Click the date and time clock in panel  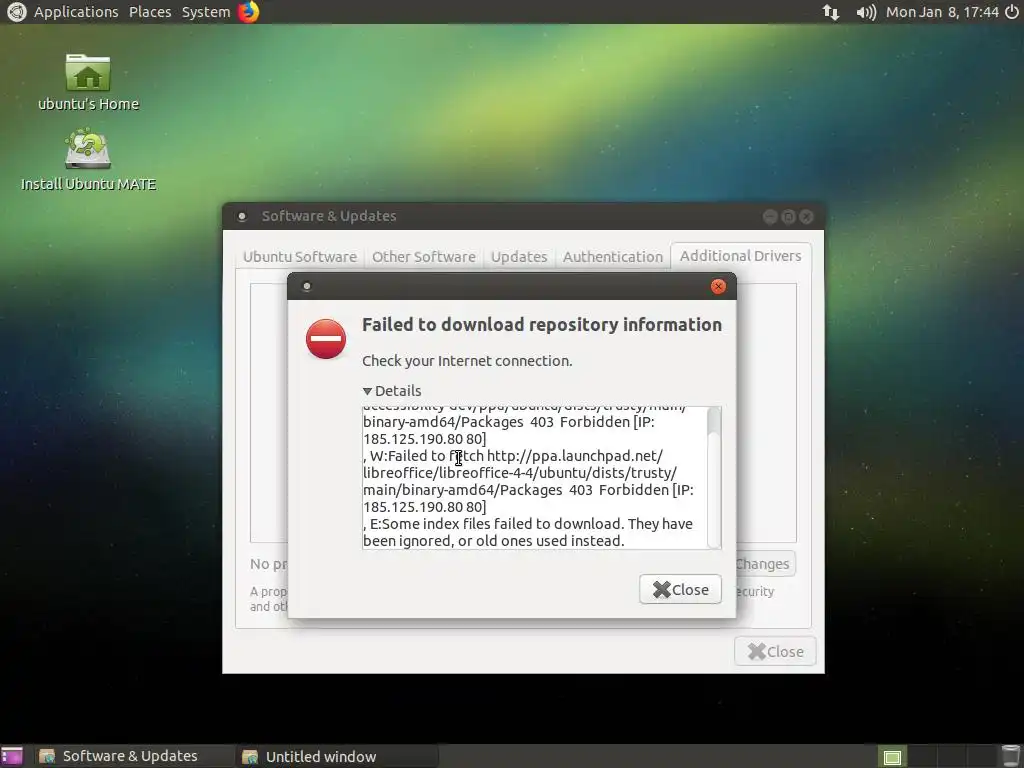[942, 12]
